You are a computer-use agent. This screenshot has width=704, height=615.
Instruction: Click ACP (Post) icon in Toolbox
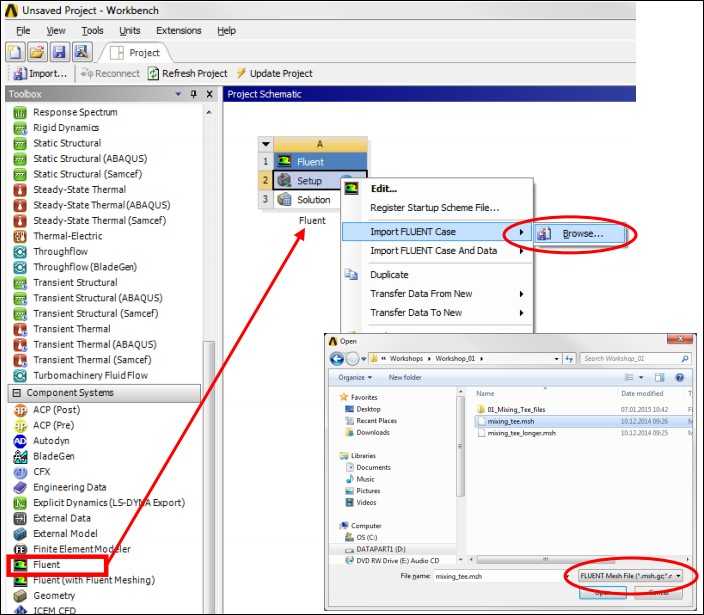pyautogui.click(x=20, y=410)
